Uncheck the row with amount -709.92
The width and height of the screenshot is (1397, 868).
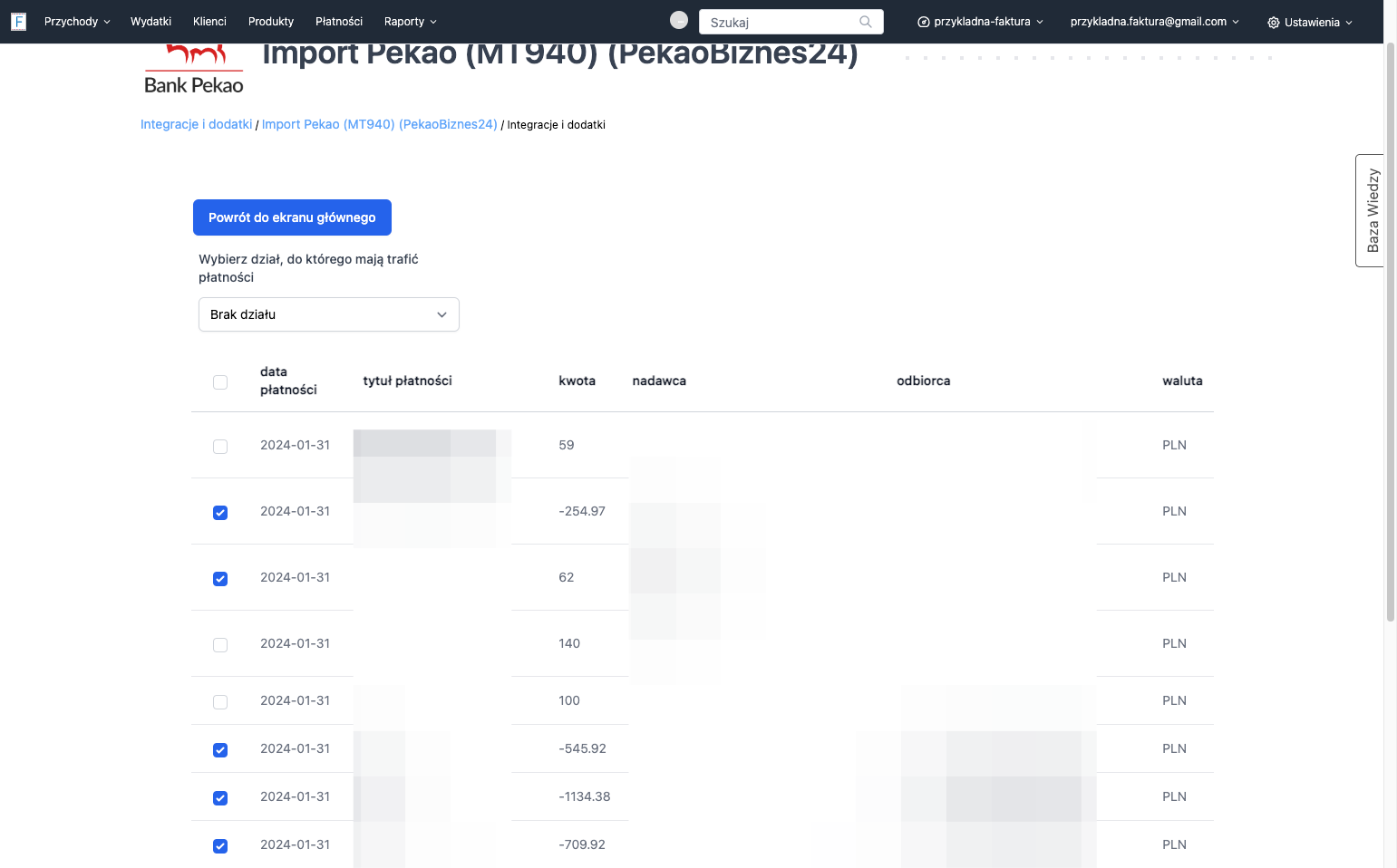220,846
